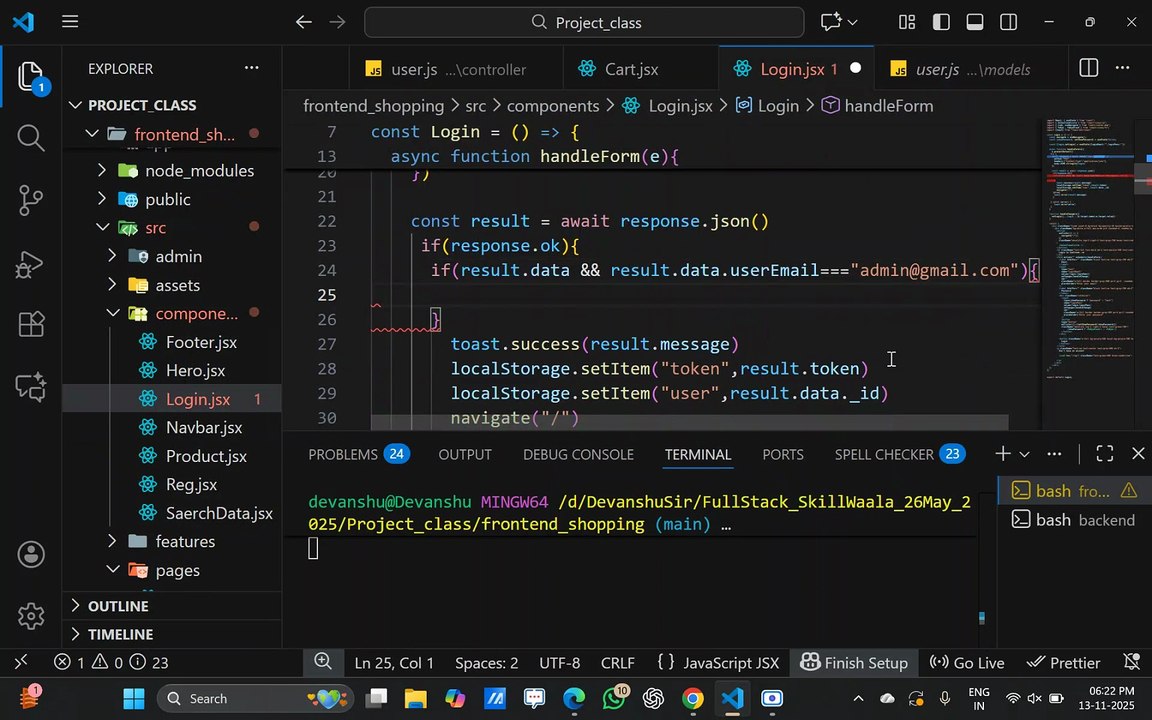
Task: Open the PORTS panel tab
Action: point(782,454)
